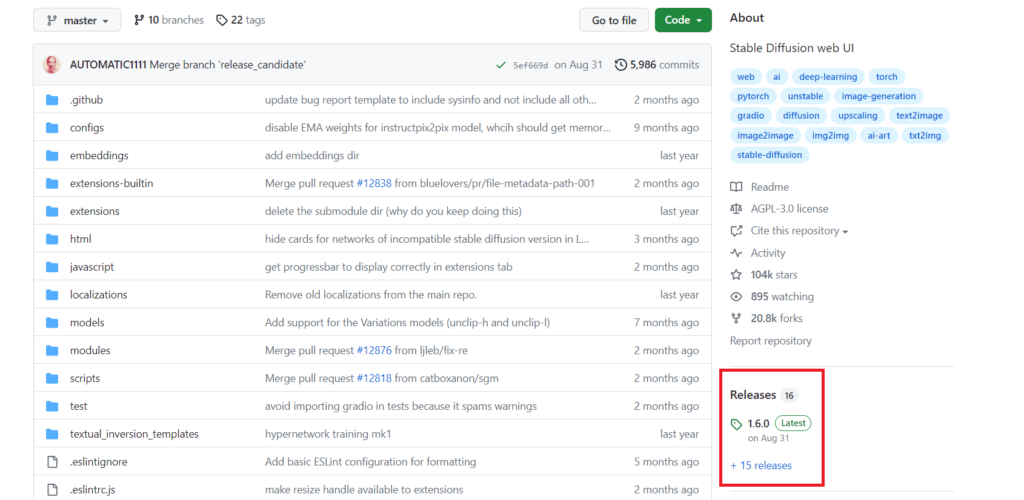The image size is (1024, 500).
Task: Click the folder icon for embeddings
Action: 52,156
